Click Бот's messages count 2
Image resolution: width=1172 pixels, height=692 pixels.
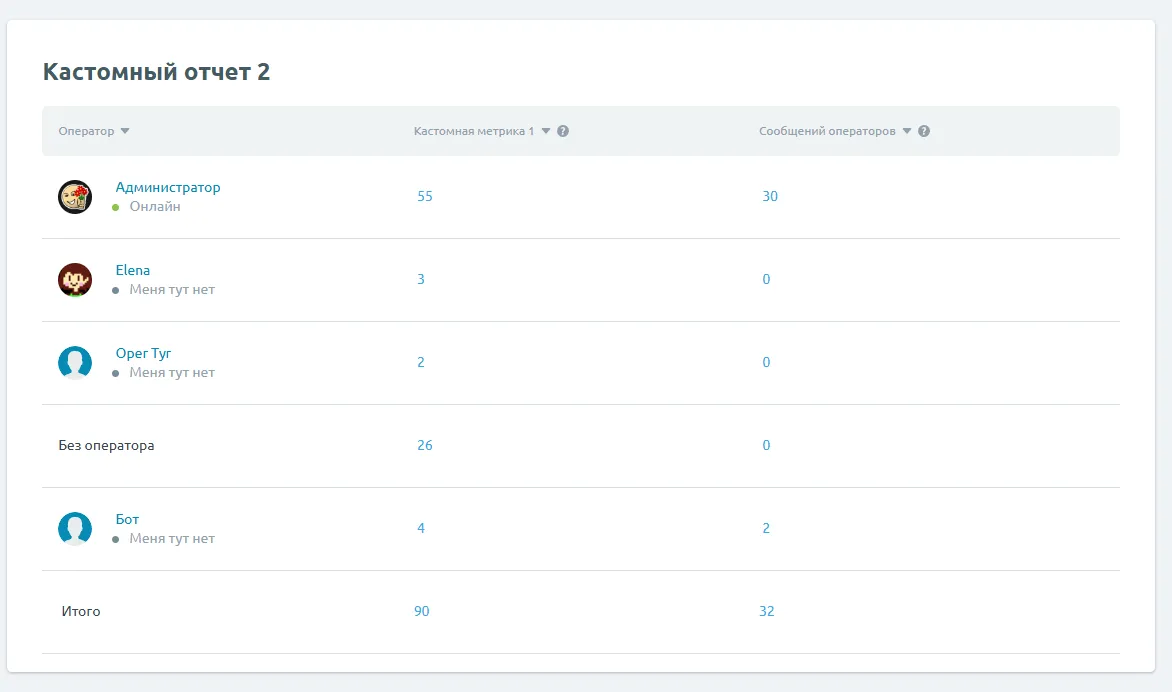766,528
